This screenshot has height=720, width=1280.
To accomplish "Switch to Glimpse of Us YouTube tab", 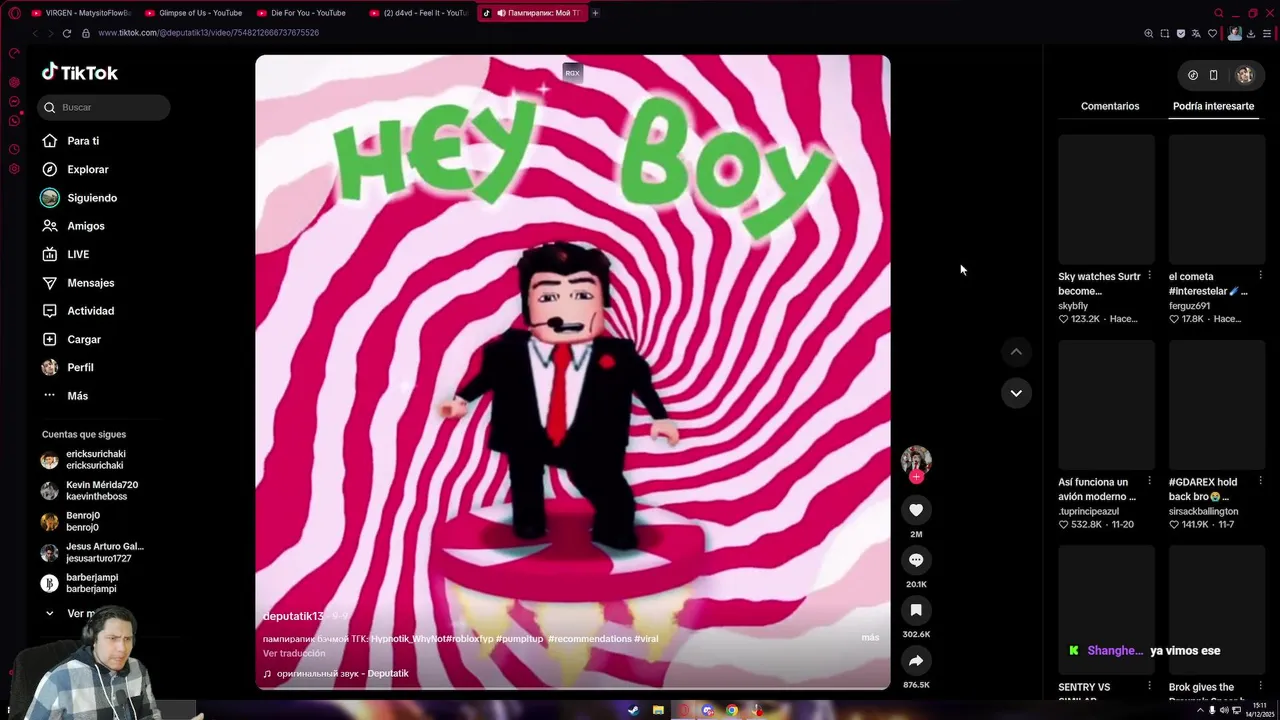I will point(193,13).
